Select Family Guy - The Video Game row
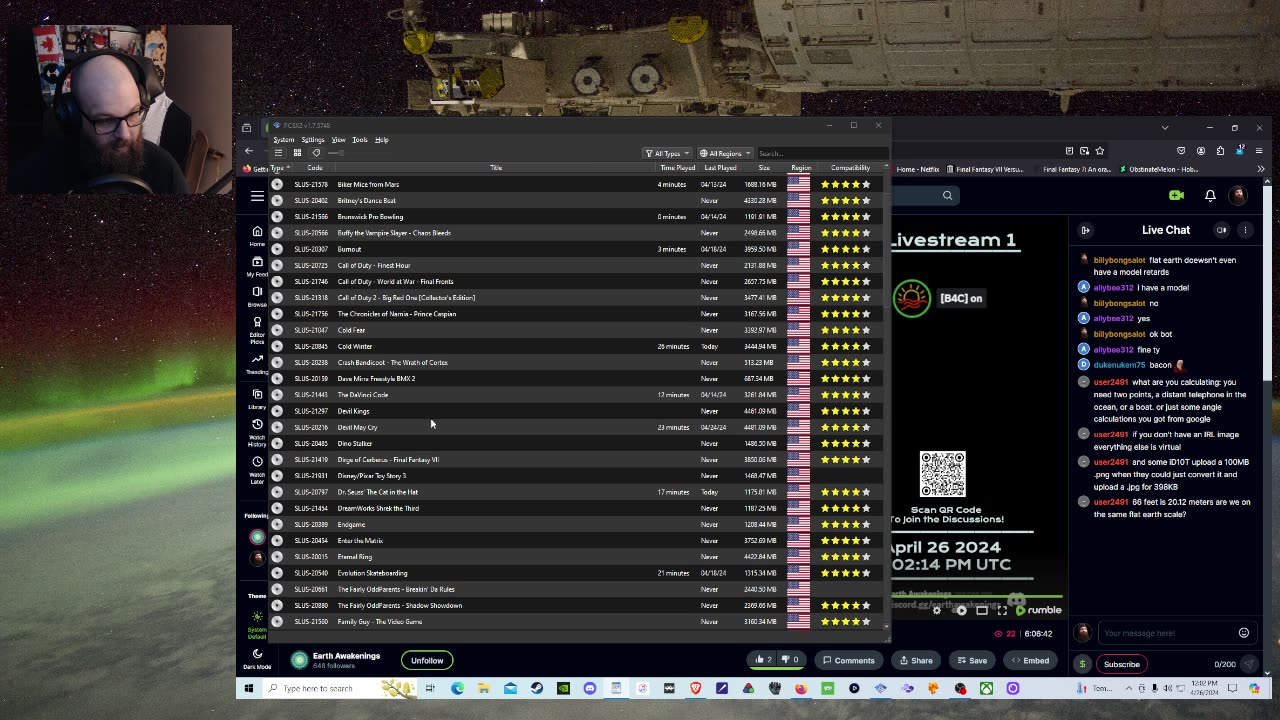This screenshot has width=1280, height=720. (578, 621)
